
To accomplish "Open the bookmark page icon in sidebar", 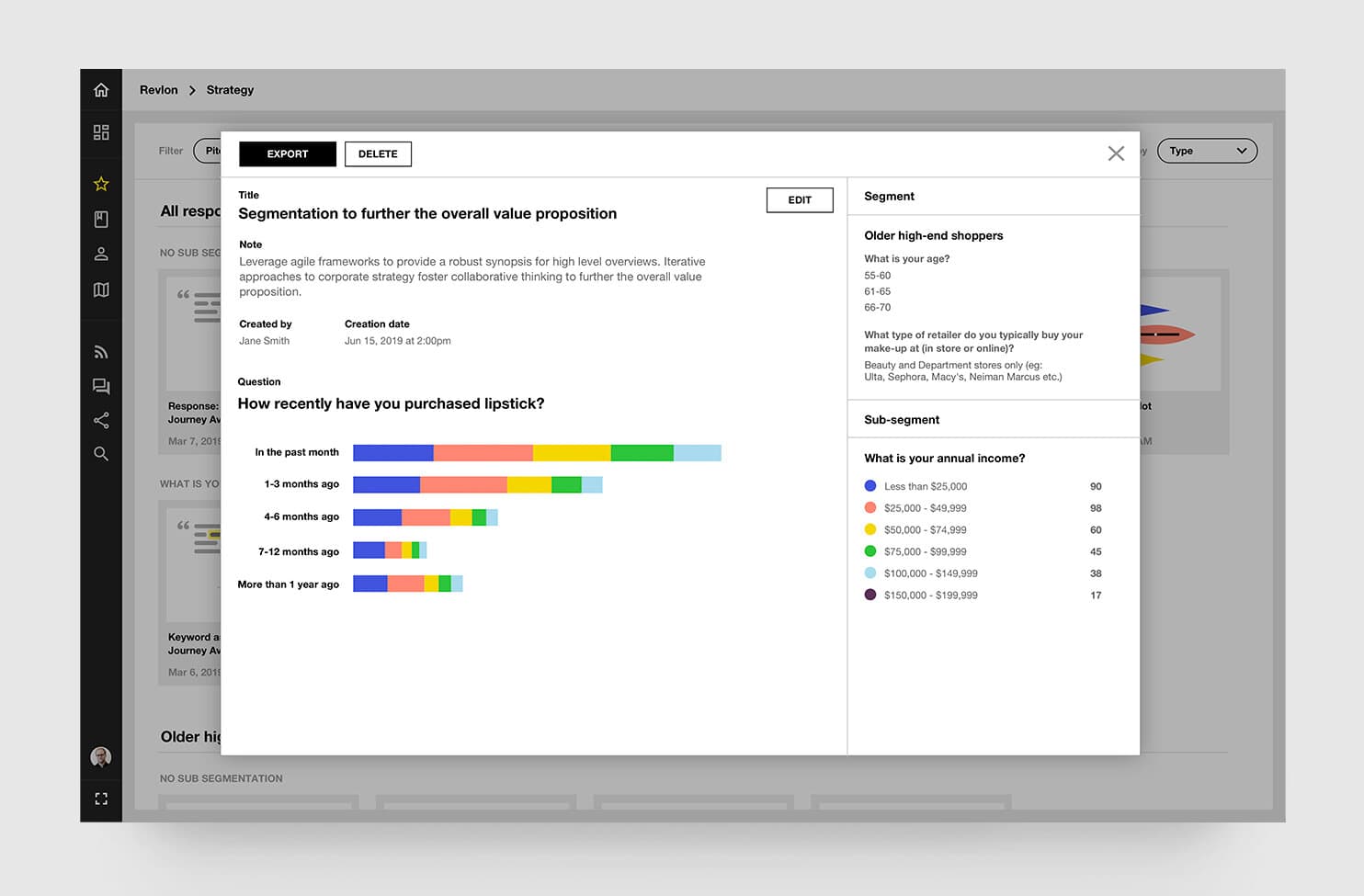I will [101, 219].
